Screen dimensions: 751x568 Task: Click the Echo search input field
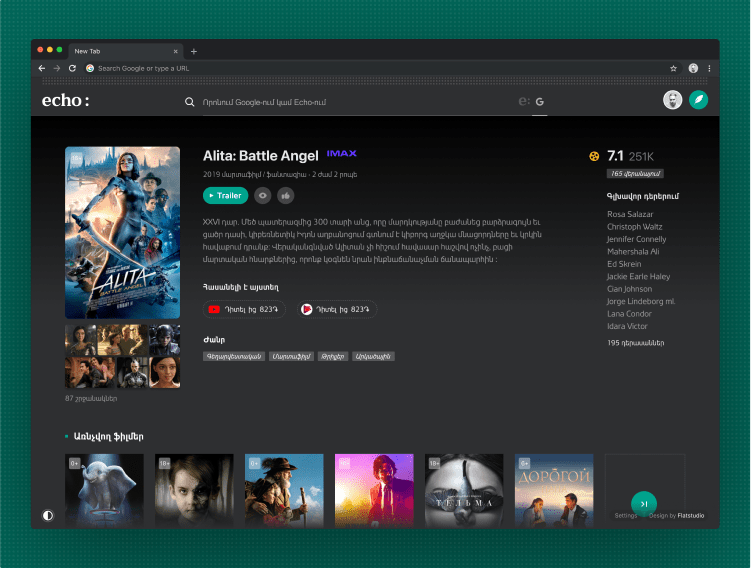(x=350, y=101)
